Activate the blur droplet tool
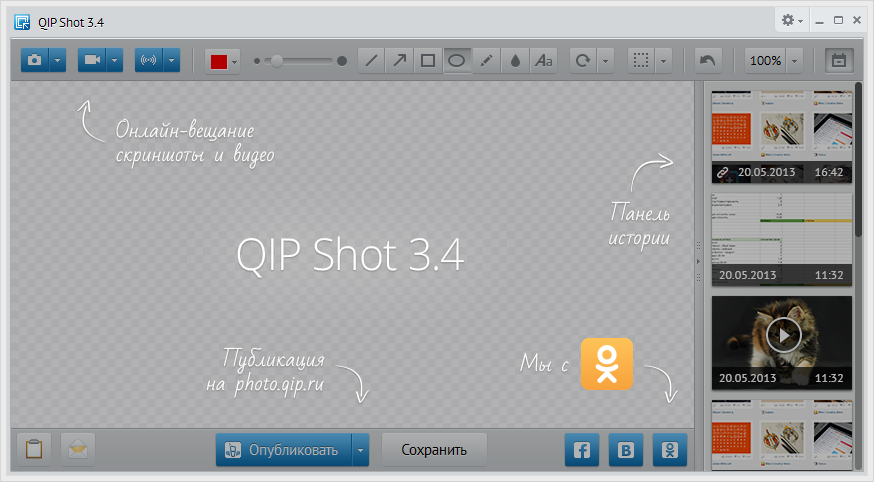874x482 pixels. 514,61
